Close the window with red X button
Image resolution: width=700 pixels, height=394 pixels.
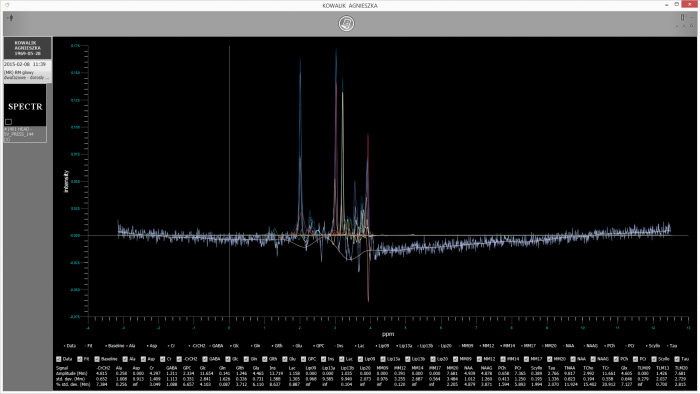(x=690, y=4)
